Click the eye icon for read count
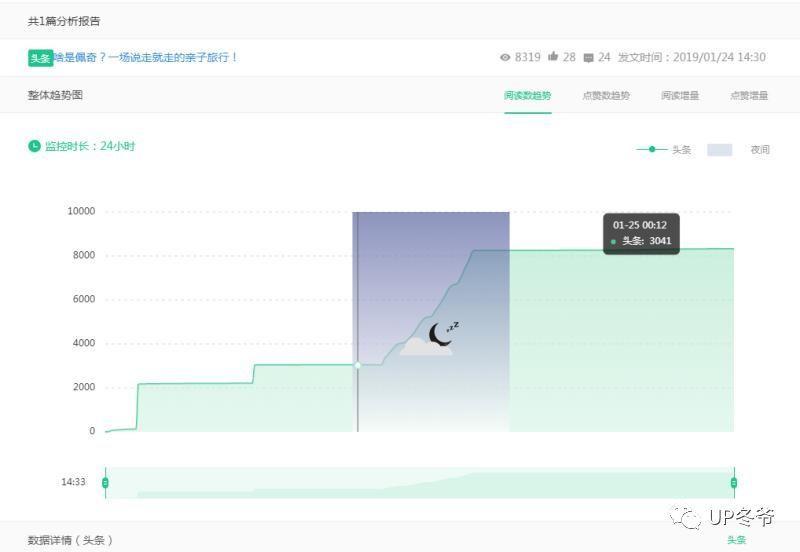The image size is (800, 552). pyautogui.click(x=505, y=58)
